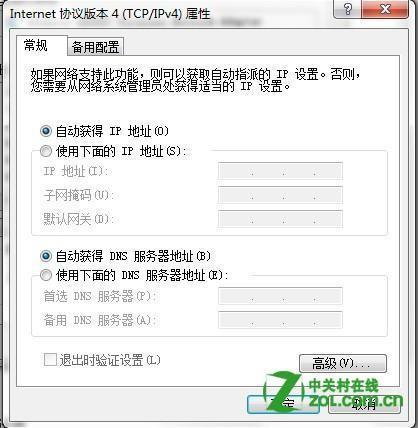Close the IPv4 properties dialog

tap(385, 9)
